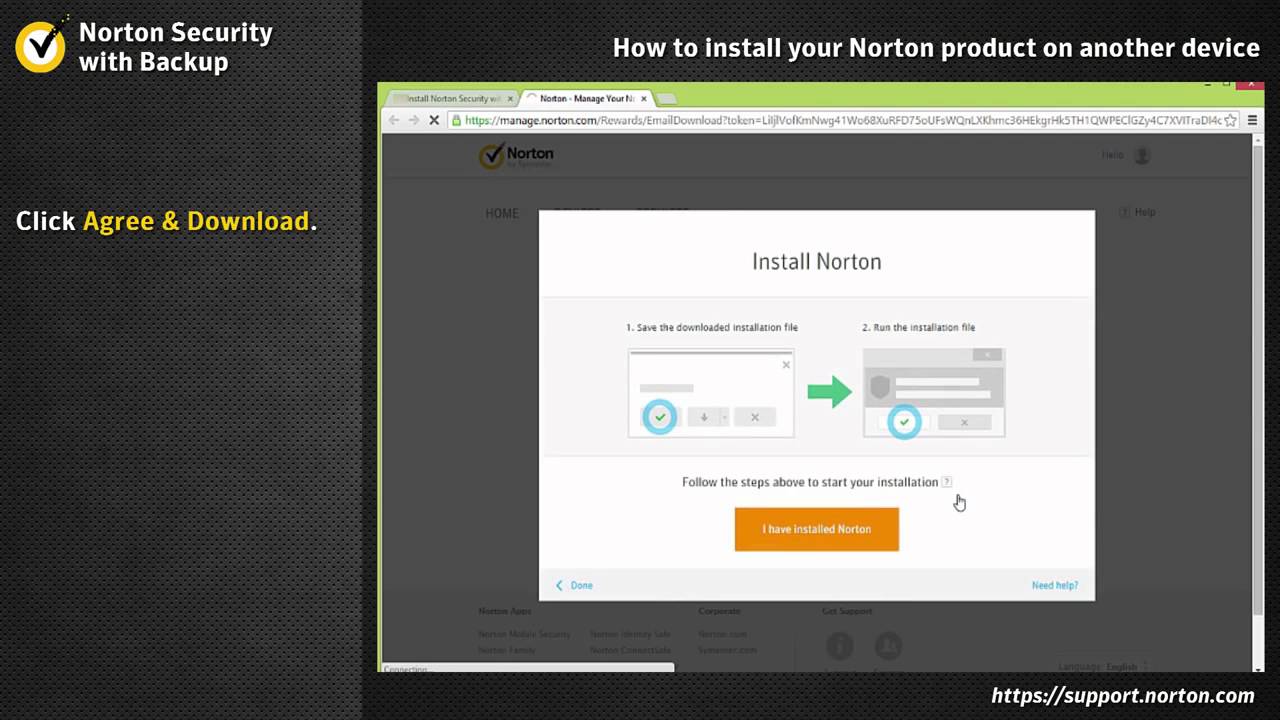Click the community support icon under Get Support
Screen dimensions: 1280x720
(x=888, y=646)
